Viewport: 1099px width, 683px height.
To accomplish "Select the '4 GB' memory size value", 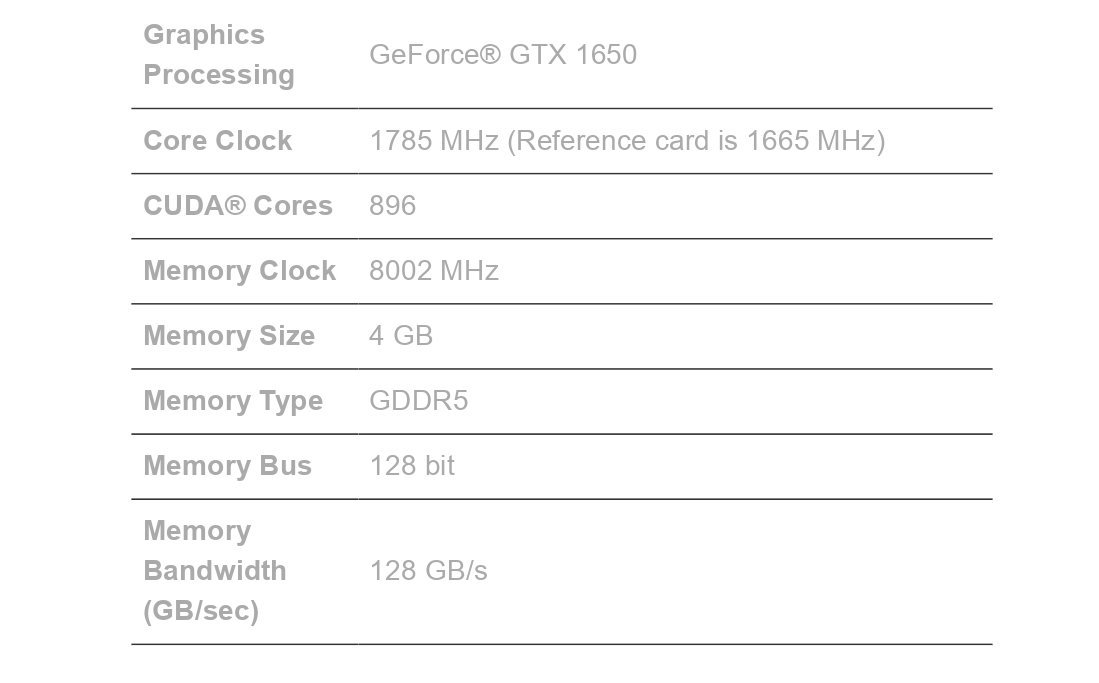I will tap(401, 336).
